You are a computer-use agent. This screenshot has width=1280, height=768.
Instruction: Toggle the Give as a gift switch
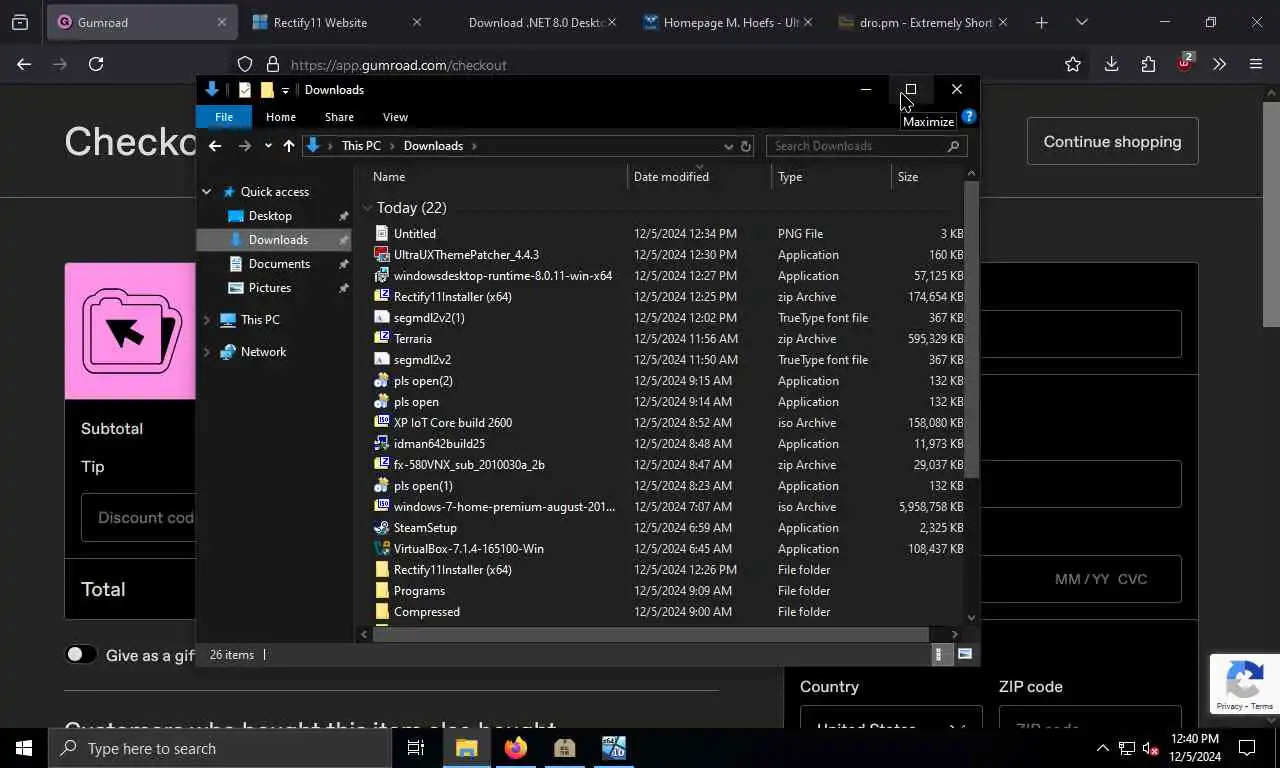pos(81,655)
